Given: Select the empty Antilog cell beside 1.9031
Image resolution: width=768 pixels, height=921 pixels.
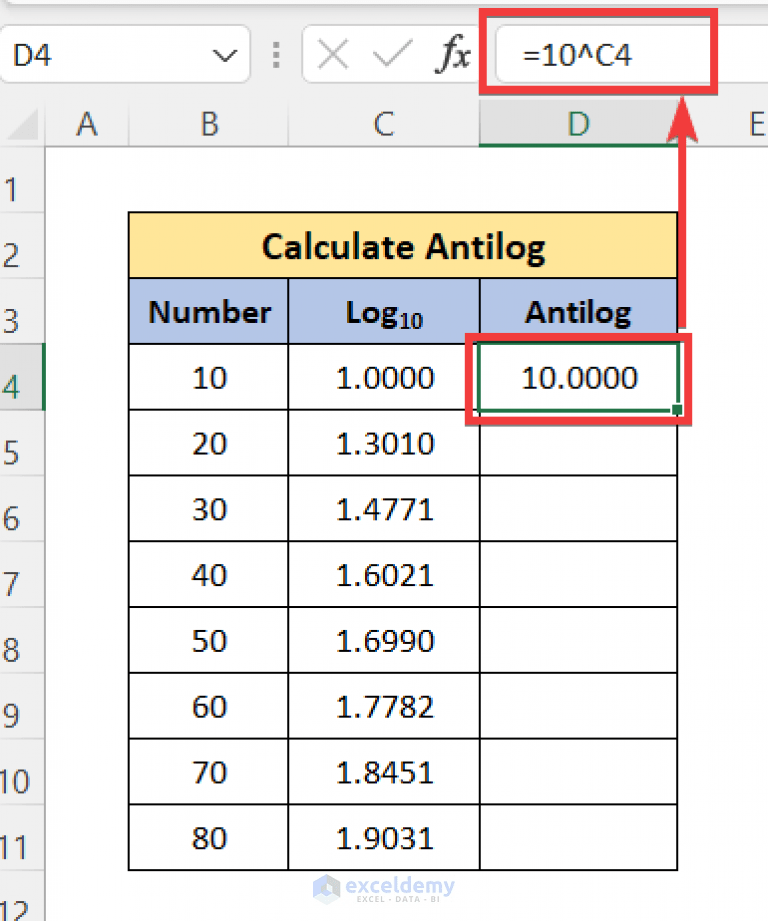Looking at the screenshot, I should point(578,838).
